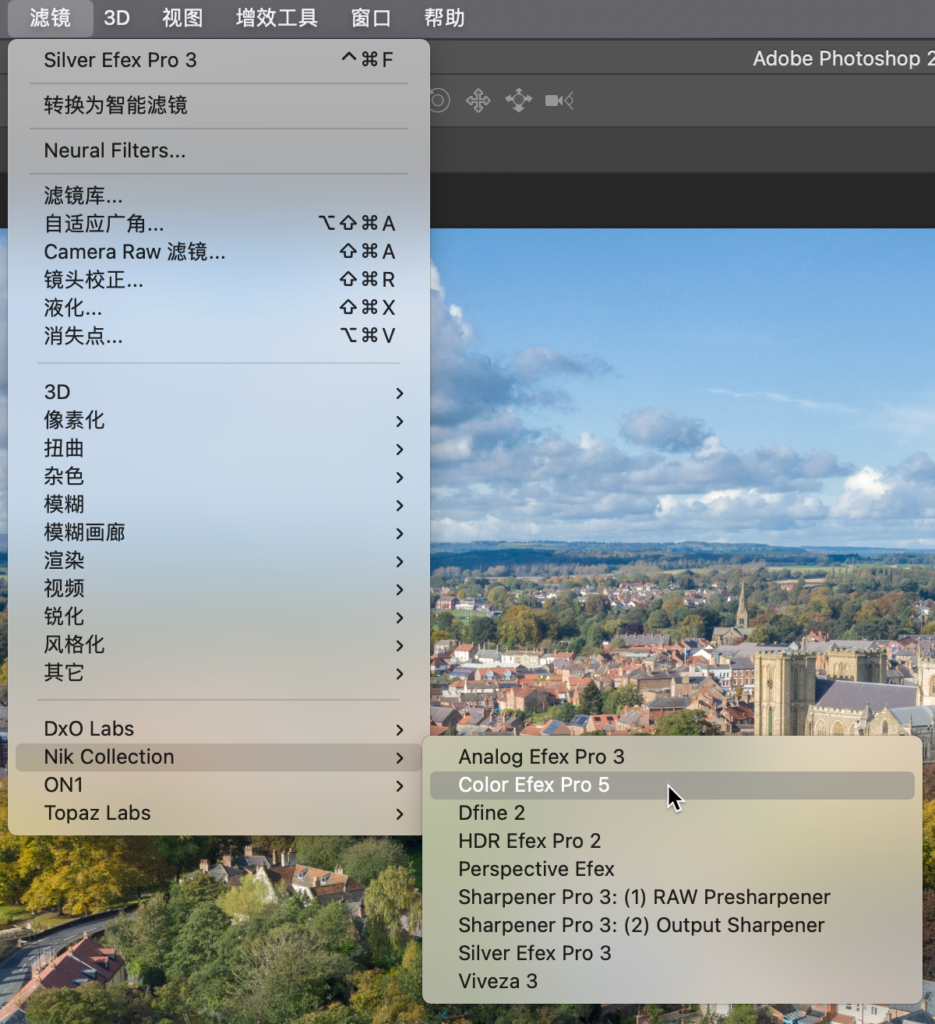Reapply last filter Silver Efex Pro 3 at menu top
Screen dimensions: 935x1024
click(219, 60)
